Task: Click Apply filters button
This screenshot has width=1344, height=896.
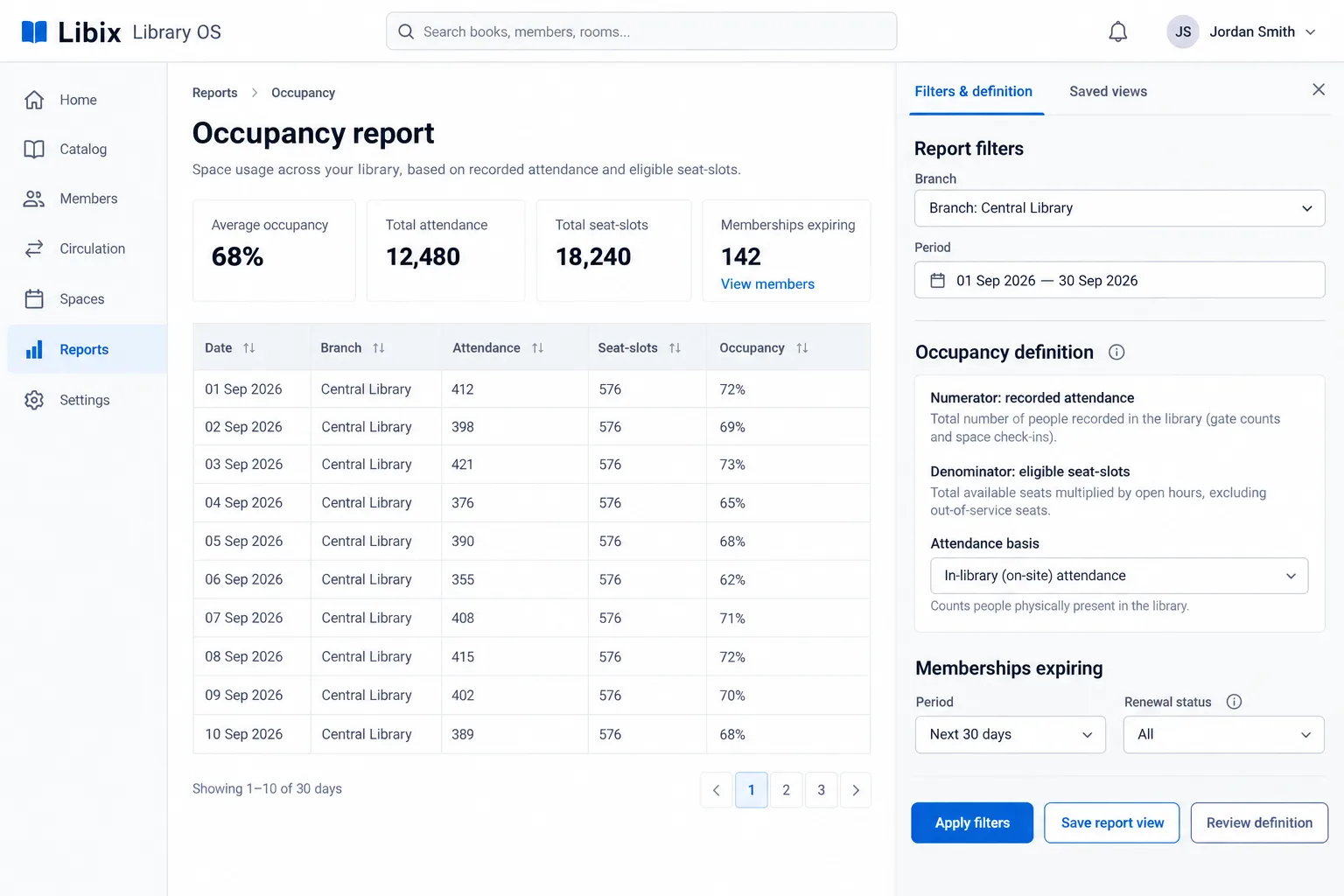Action: [x=972, y=823]
